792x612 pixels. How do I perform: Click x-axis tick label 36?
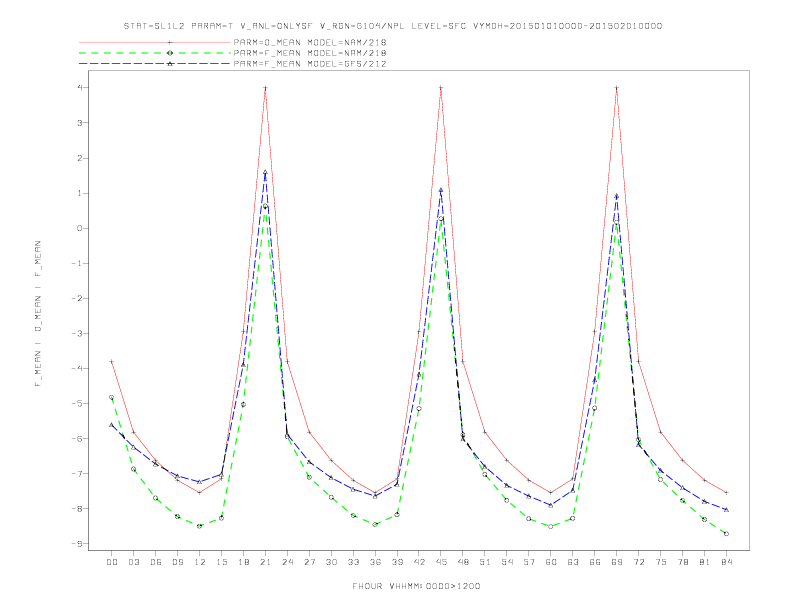(x=375, y=562)
